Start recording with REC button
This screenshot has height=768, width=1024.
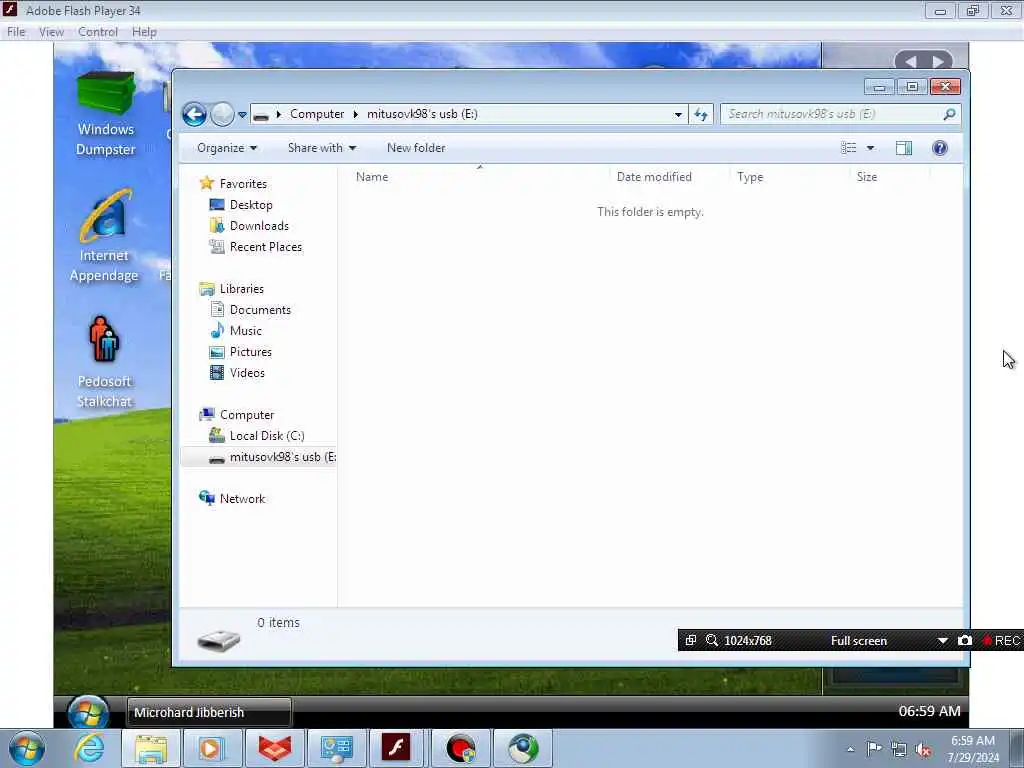pyautogui.click(x=1001, y=641)
